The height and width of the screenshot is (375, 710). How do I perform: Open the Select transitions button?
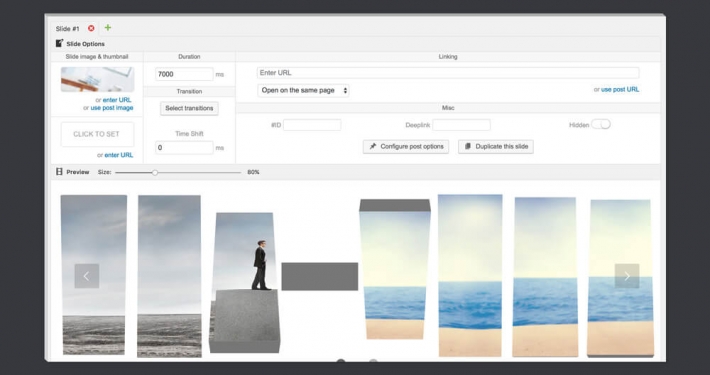point(189,108)
